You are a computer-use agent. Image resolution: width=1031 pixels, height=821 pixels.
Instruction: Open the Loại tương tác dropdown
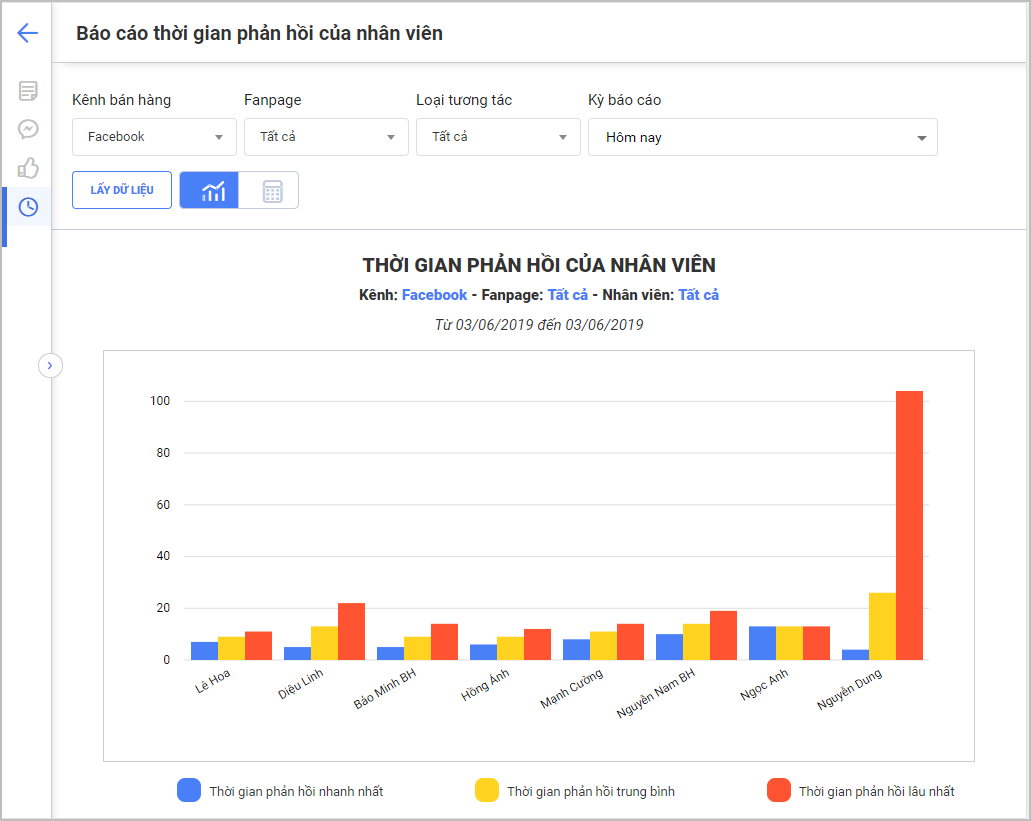[x=498, y=137]
